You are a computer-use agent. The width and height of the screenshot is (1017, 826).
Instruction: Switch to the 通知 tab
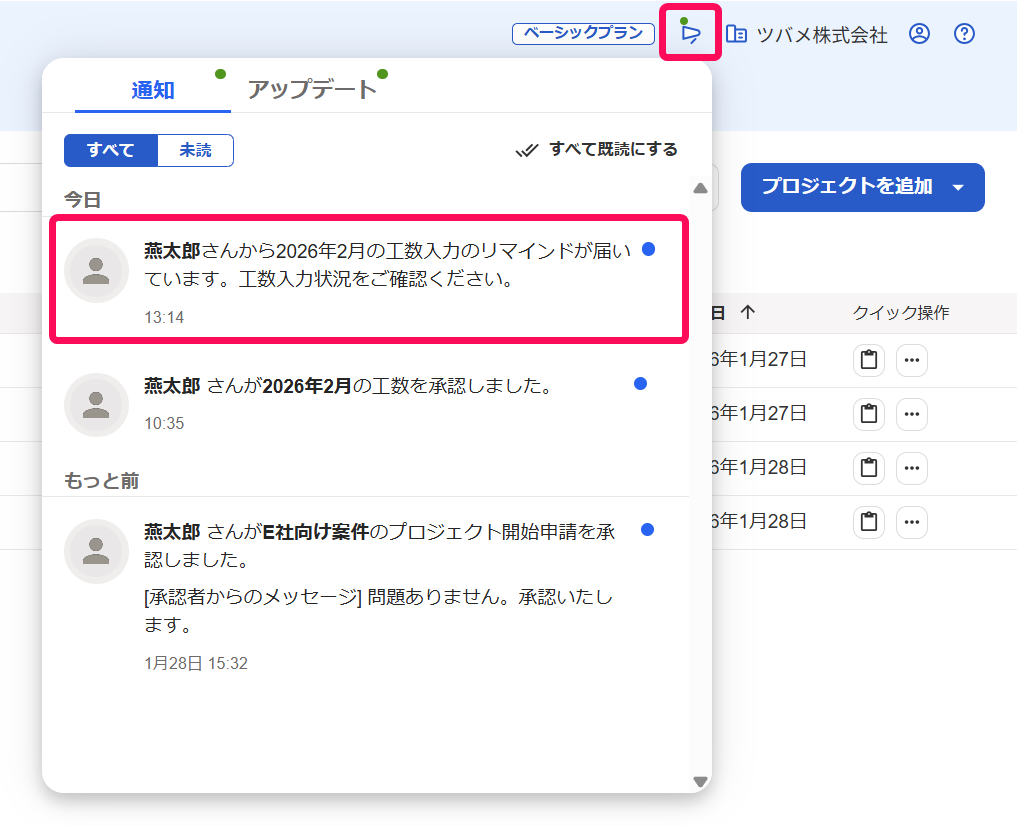[x=153, y=90]
